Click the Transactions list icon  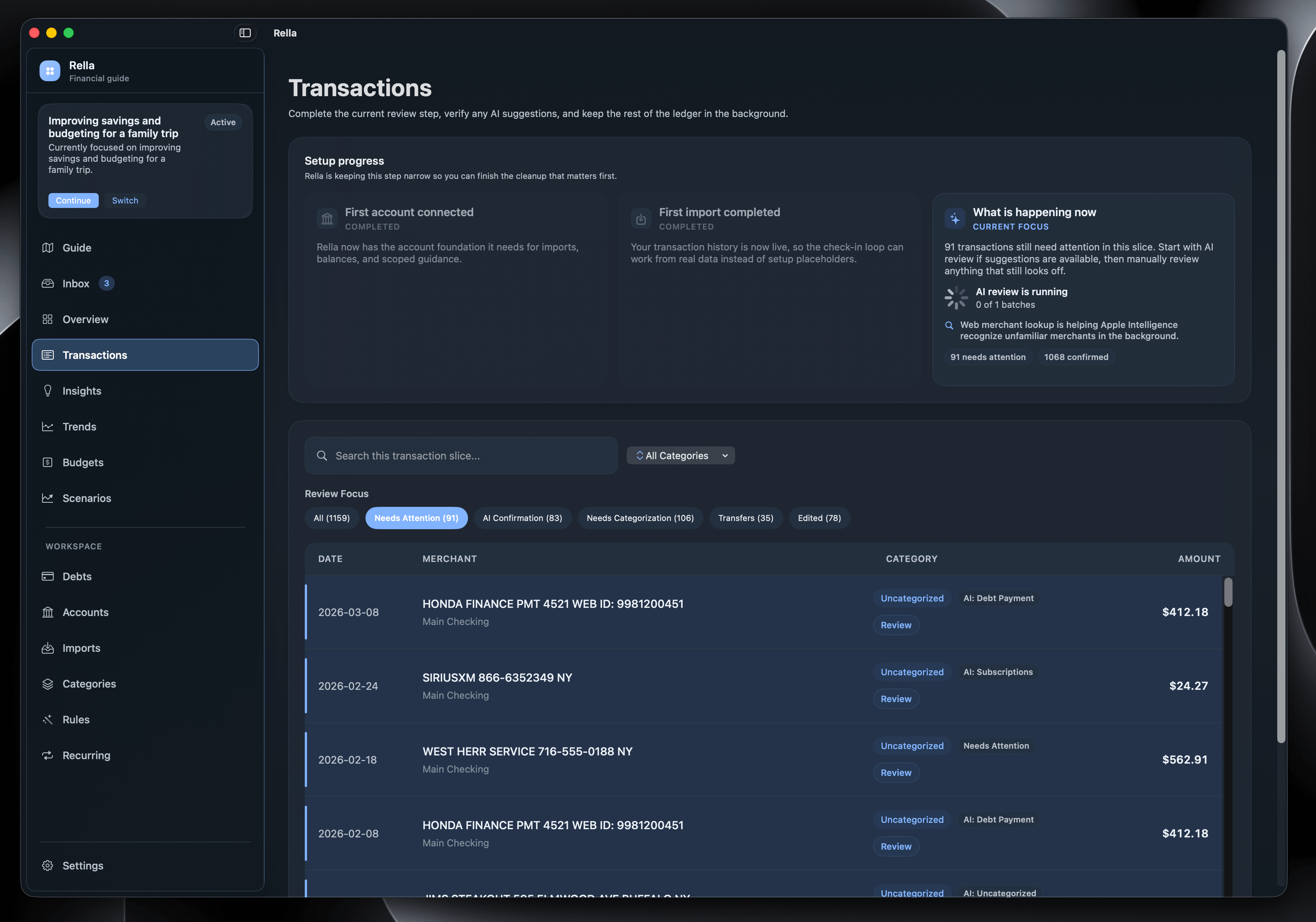pos(48,355)
